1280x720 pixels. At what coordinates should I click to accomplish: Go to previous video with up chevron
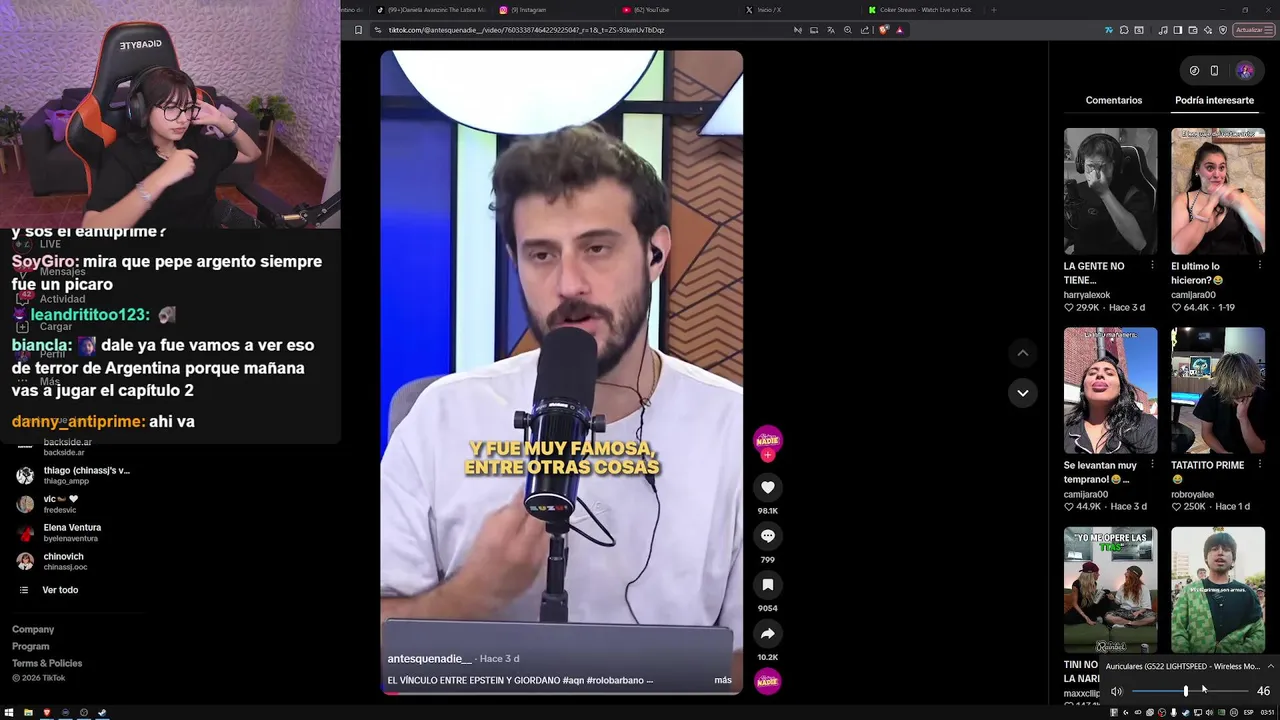click(1022, 352)
